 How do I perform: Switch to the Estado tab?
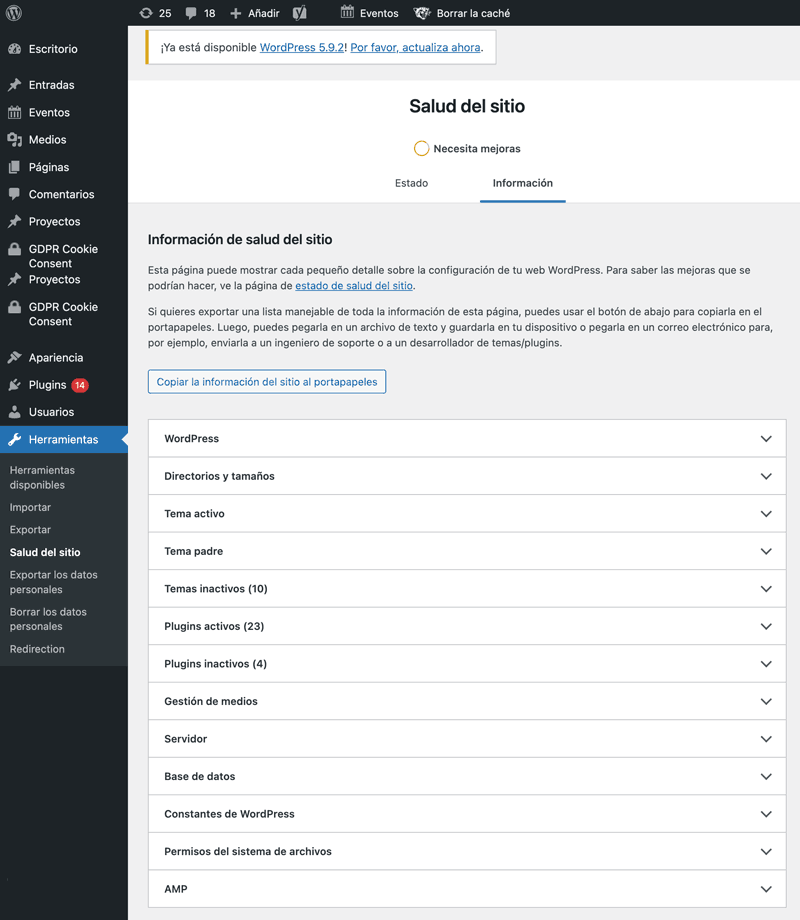pyautogui.click(x=411, y=183)
